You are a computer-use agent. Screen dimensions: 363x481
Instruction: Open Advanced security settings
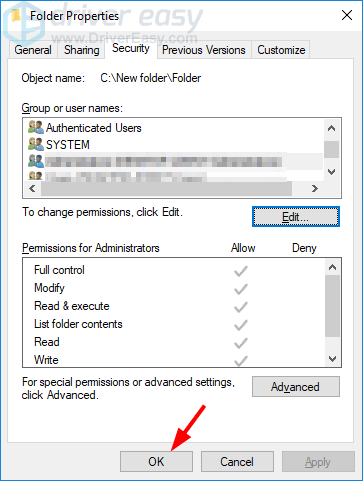click(296, 387)
